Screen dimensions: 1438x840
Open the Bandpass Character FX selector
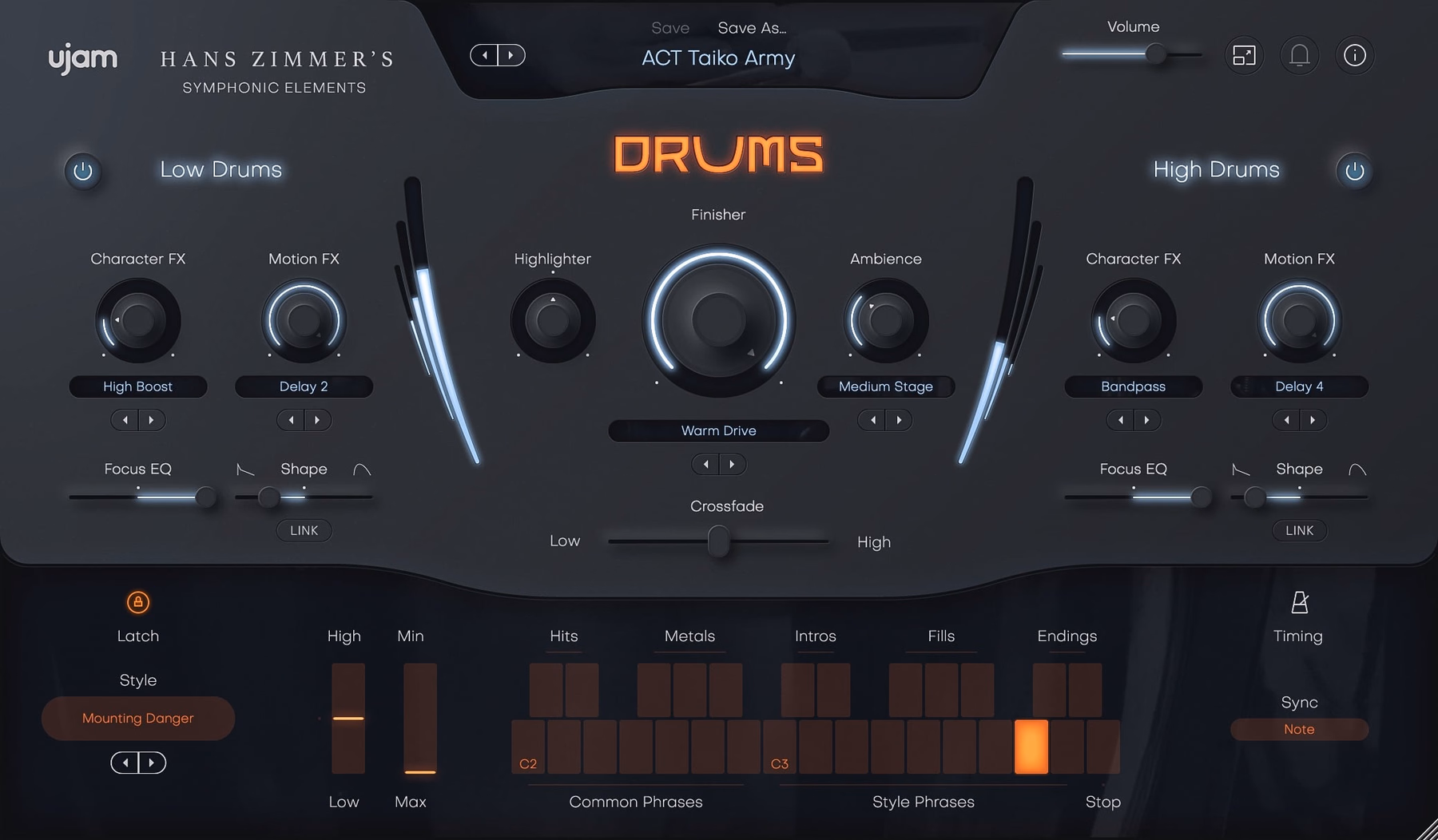coord(1134,386)
